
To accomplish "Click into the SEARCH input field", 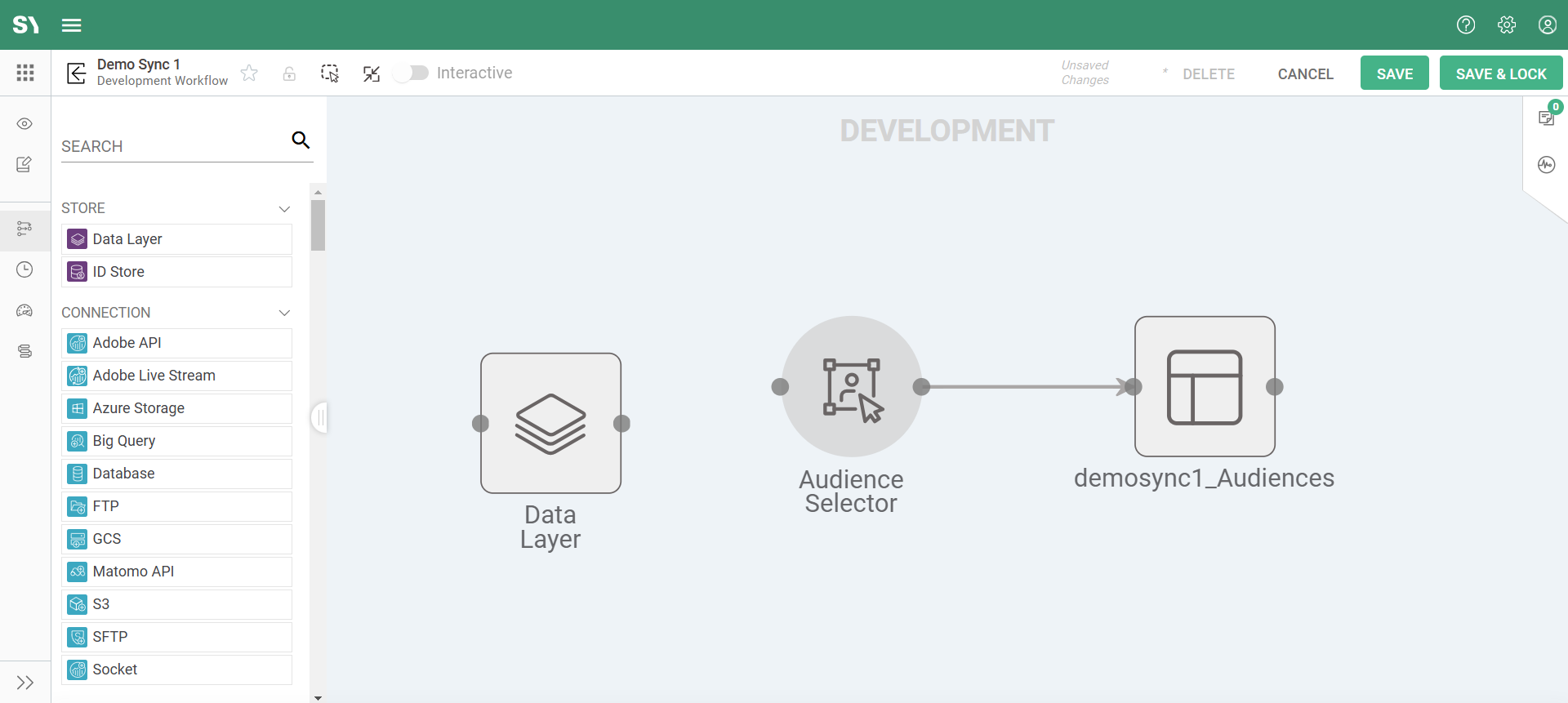I will (171, 146).
